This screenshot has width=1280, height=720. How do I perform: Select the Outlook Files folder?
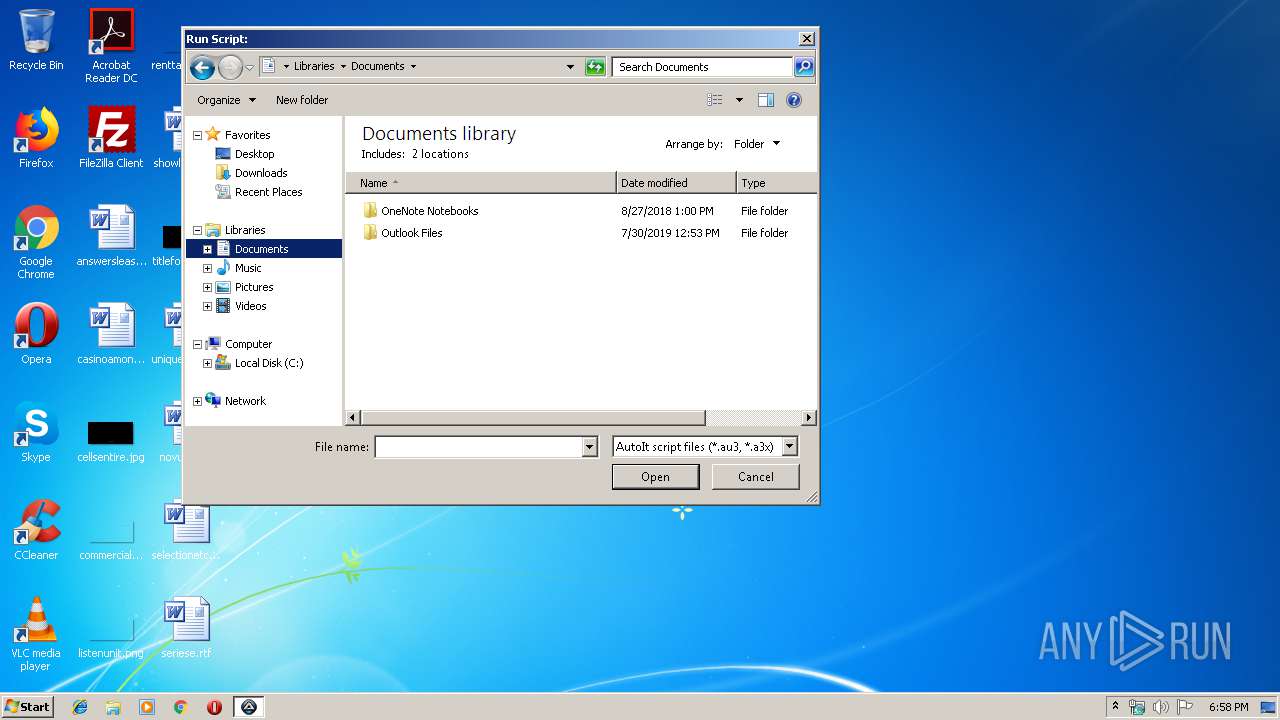tap(411, 233)
